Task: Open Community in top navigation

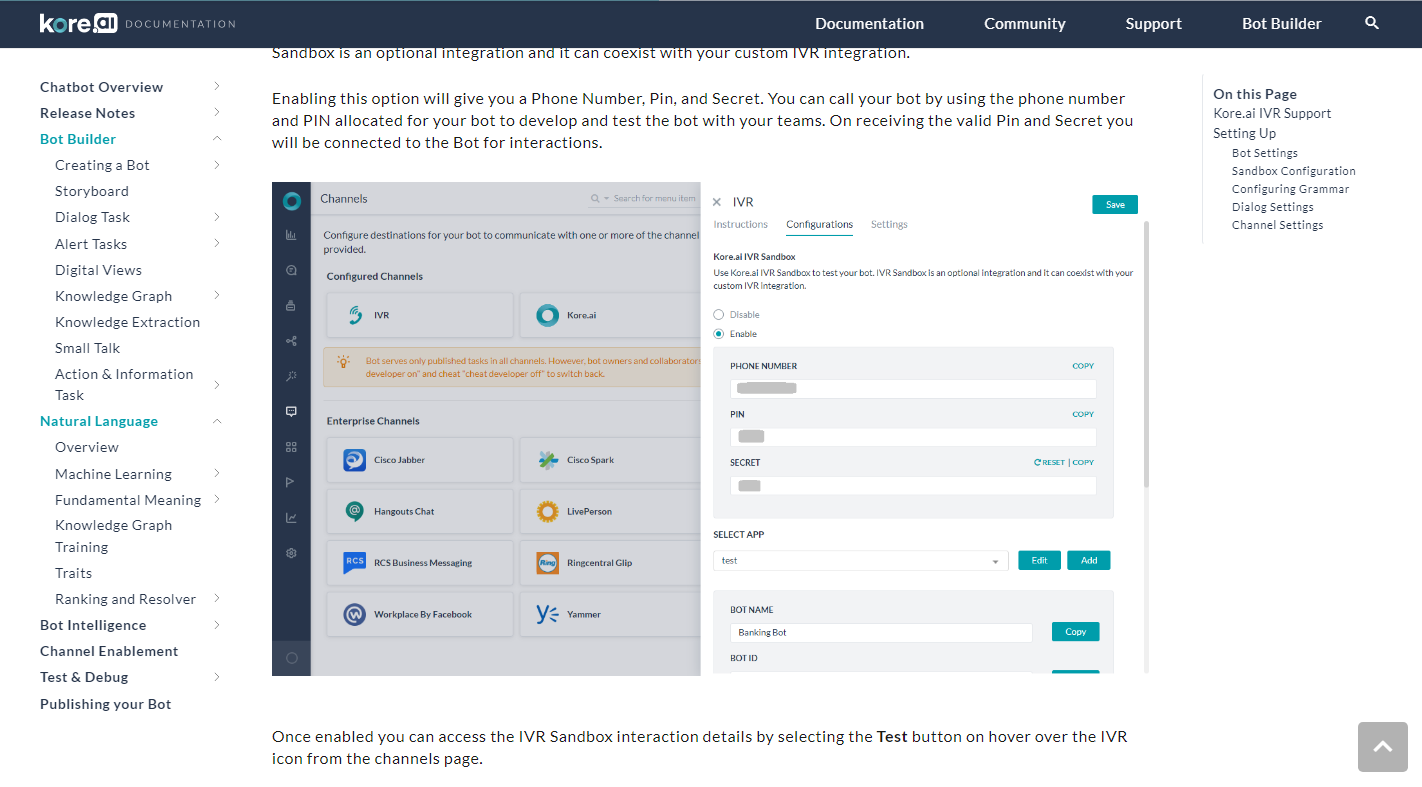Action: tap(1024, 23)
